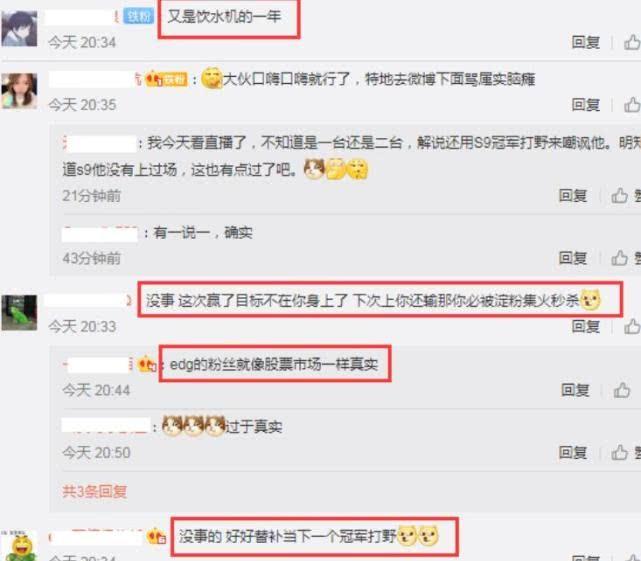Like the 20:50 reply 过于真实
Screen dimensions: 641x561
tap(620, 452)
